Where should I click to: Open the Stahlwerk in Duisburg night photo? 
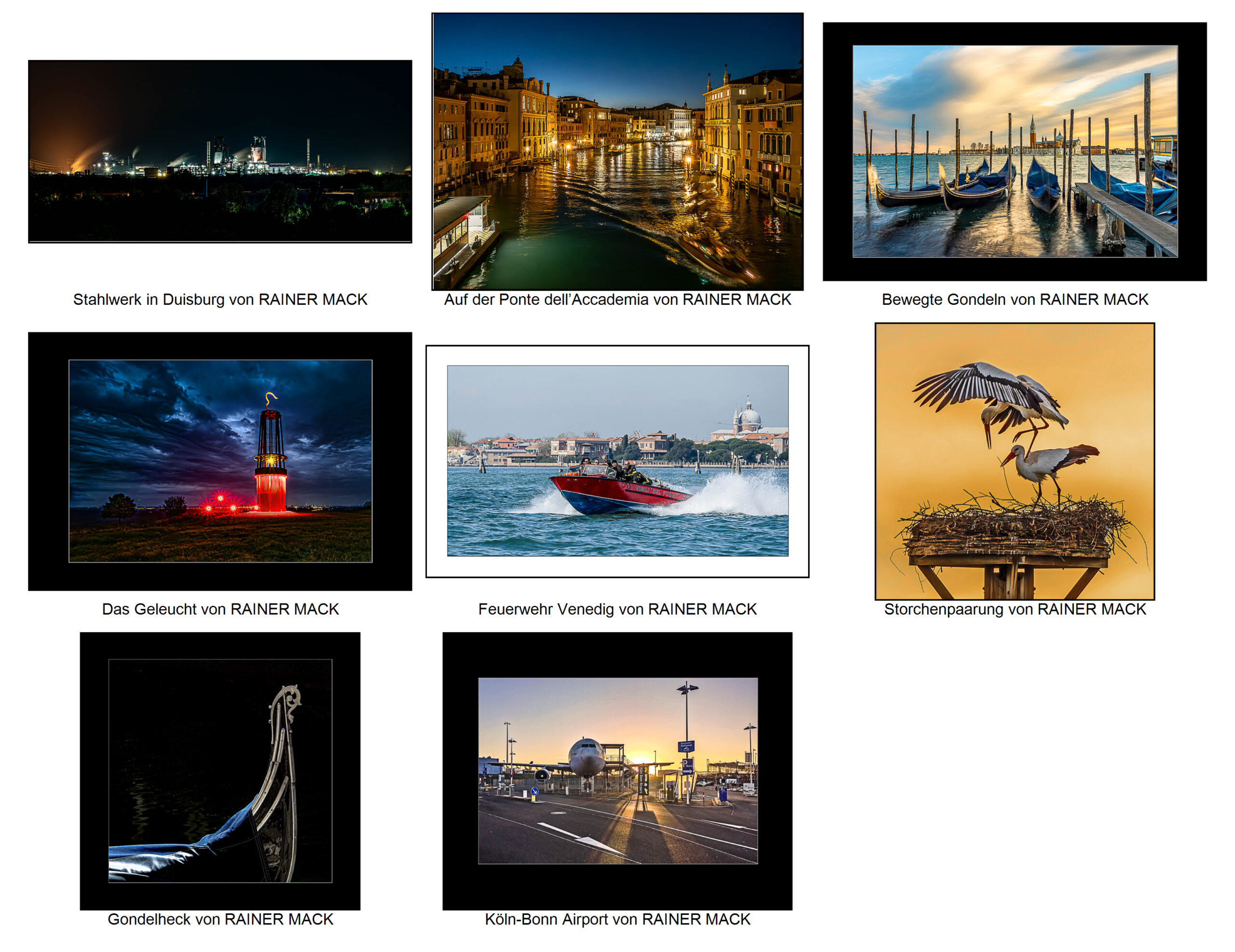pyautogui.click(x=220, y=152)
